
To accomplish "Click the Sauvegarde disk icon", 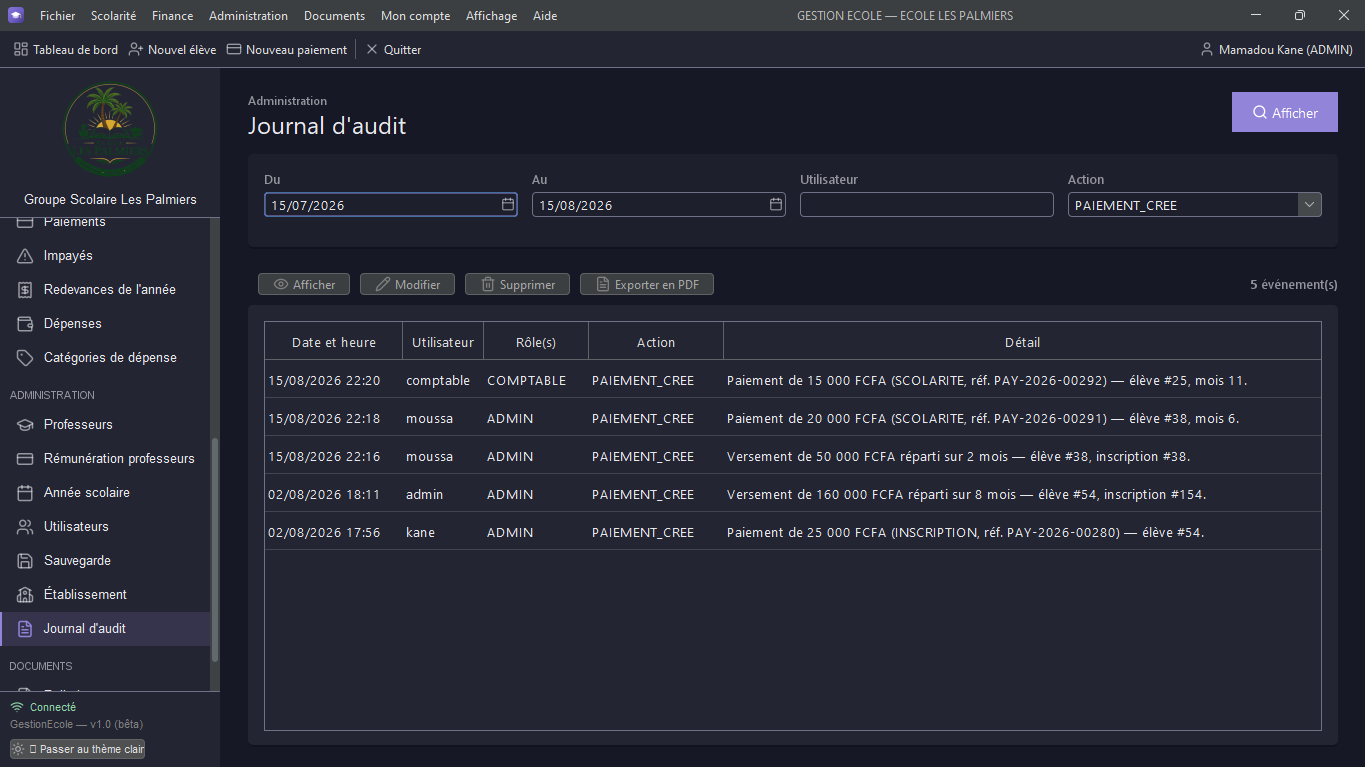I will 25,561.
